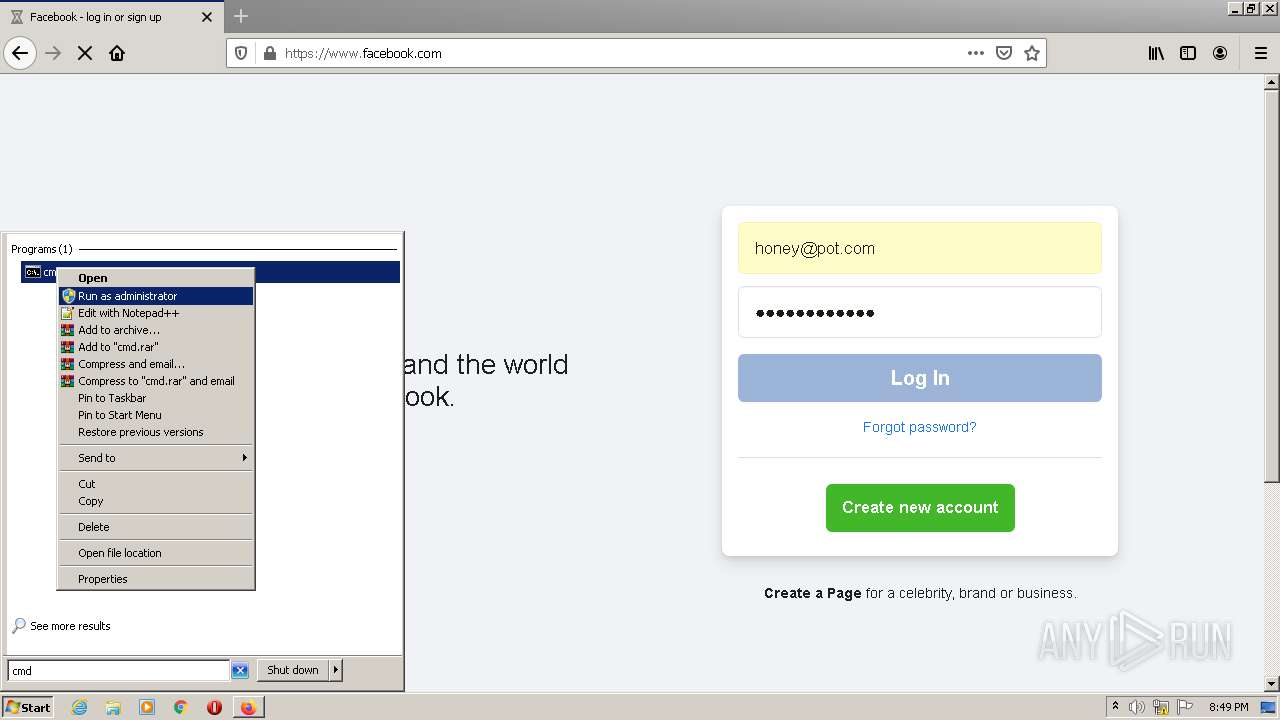The image size is (1280, 720).
Task: Choose Run as administrator
Action: [x=155, y=296]
